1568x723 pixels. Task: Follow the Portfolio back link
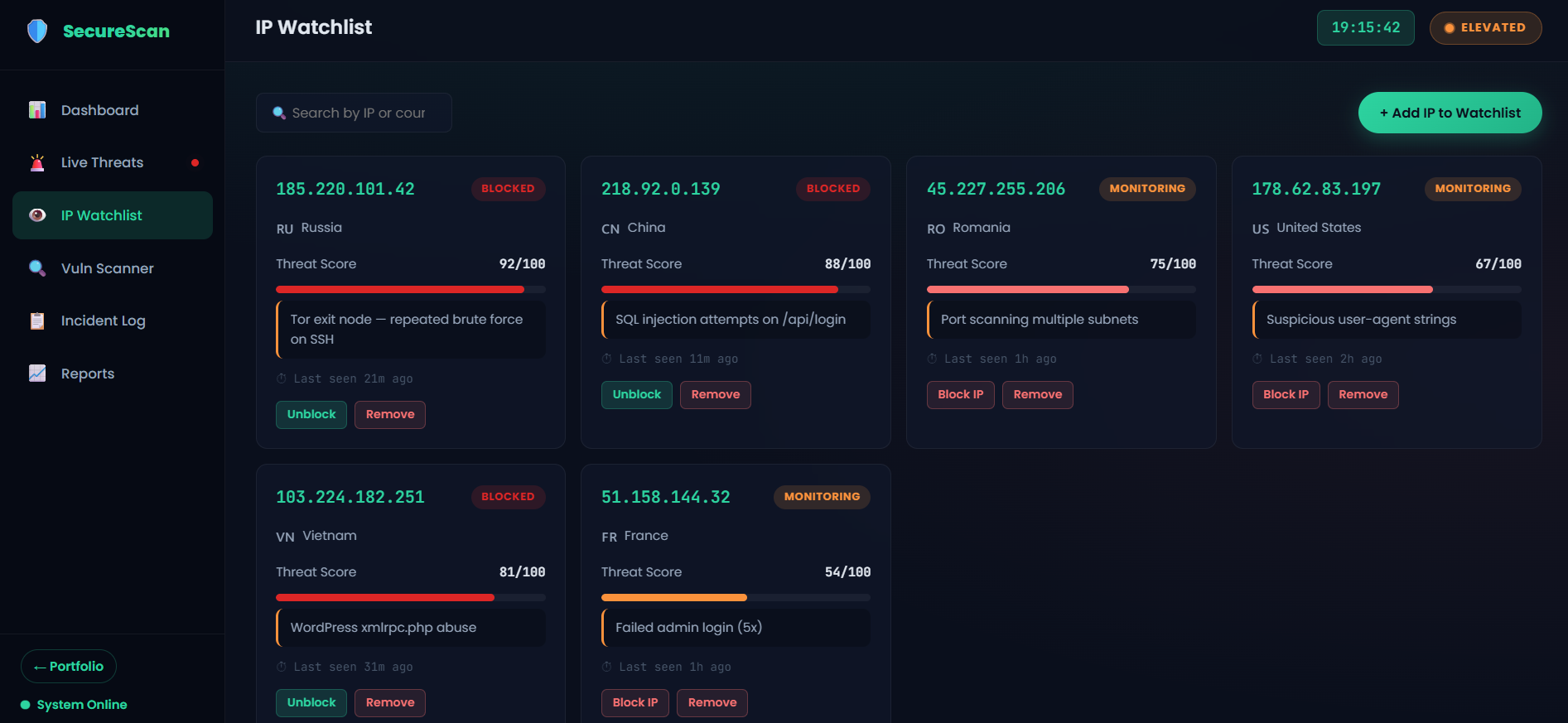pos(69,666)
